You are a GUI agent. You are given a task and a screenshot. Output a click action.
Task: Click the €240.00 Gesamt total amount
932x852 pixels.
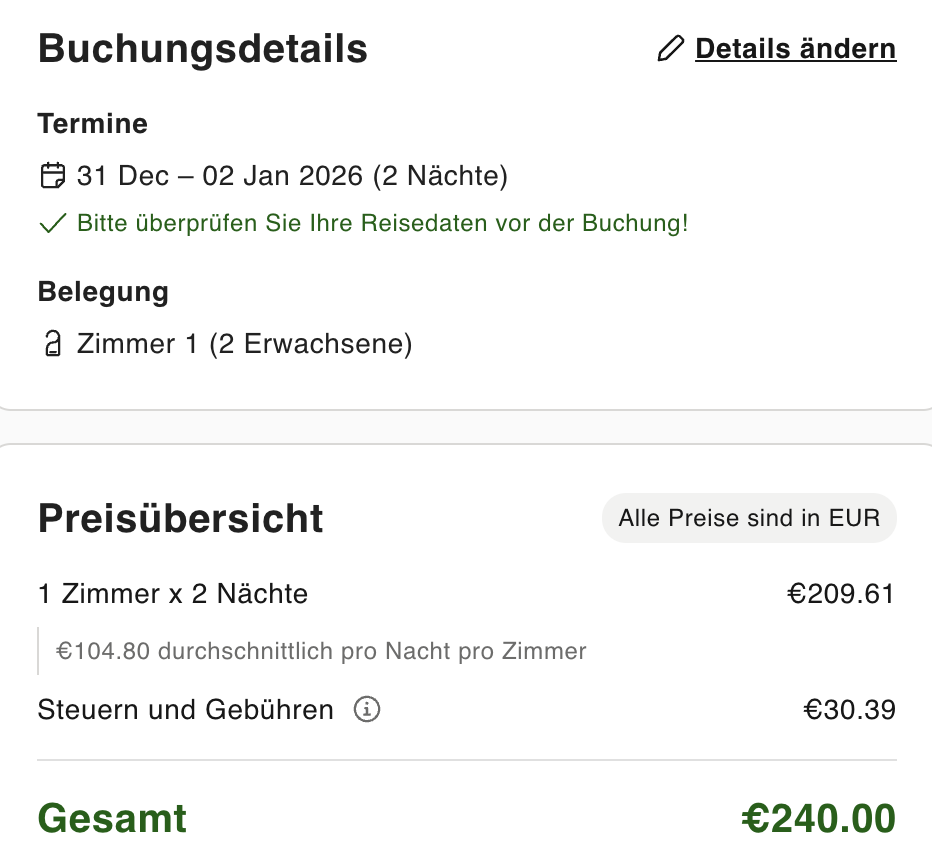818,818
